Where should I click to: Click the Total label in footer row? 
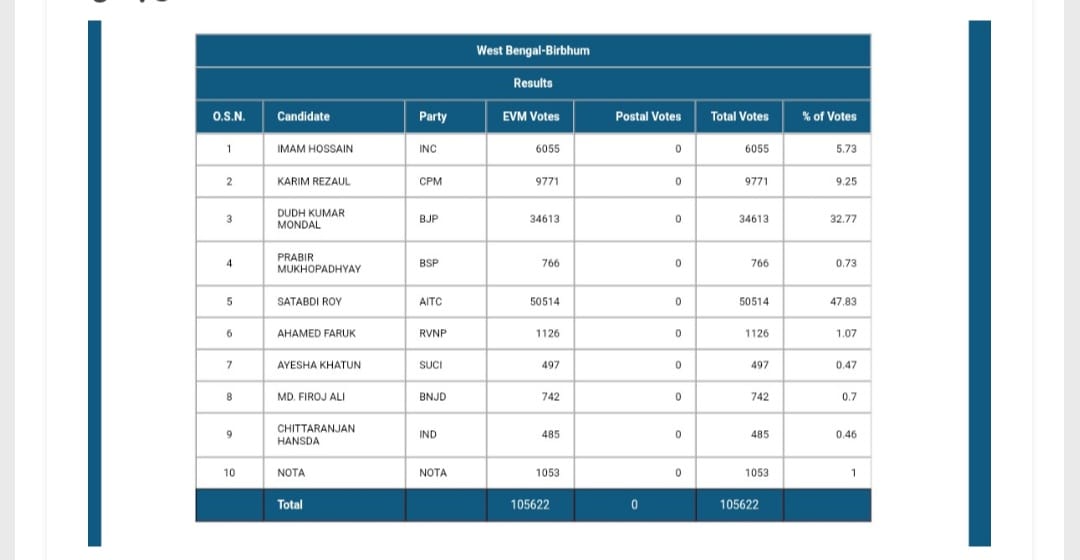point(290,505)
